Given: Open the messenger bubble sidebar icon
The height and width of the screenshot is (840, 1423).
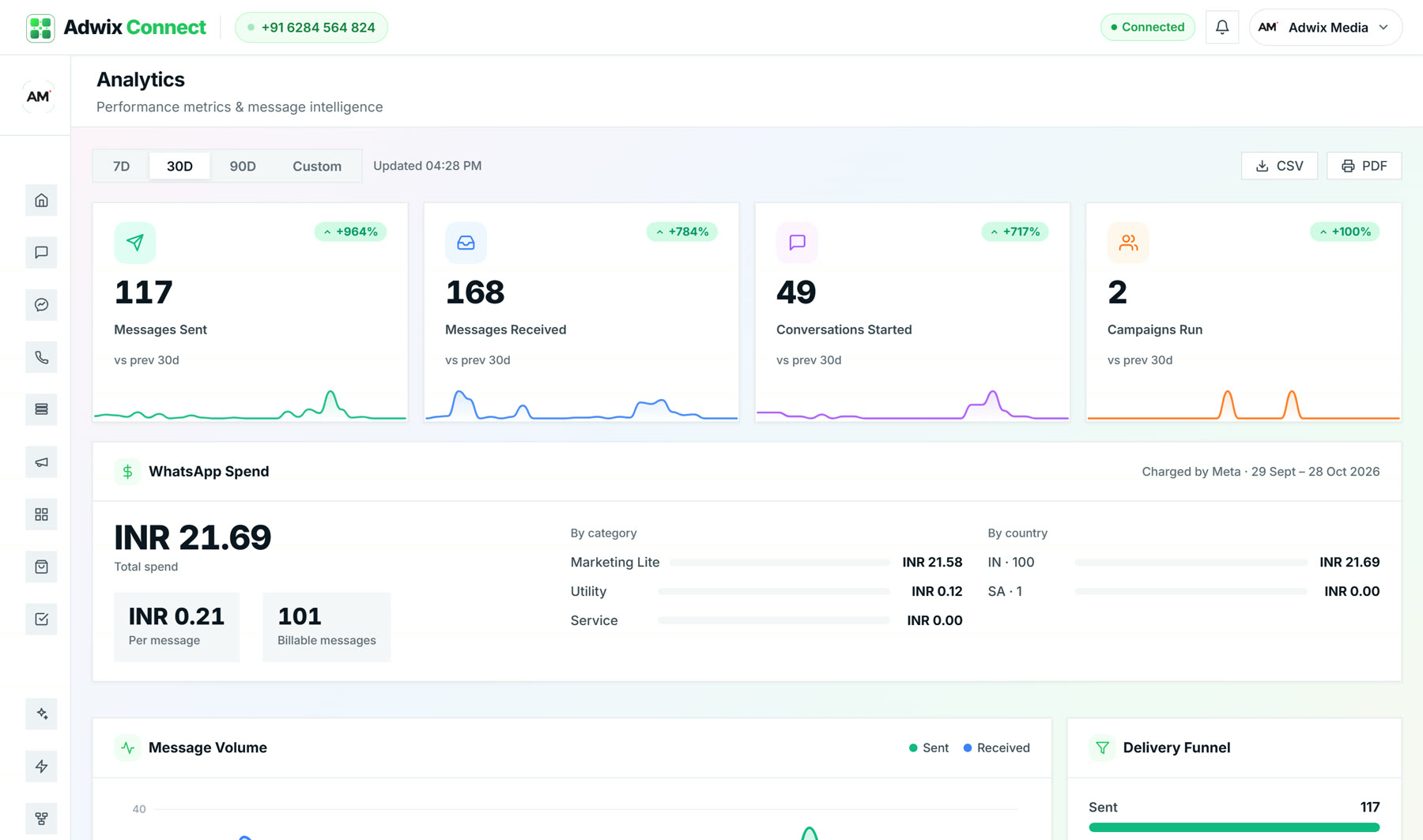Looking at the screenshot, I should [41, 305].
